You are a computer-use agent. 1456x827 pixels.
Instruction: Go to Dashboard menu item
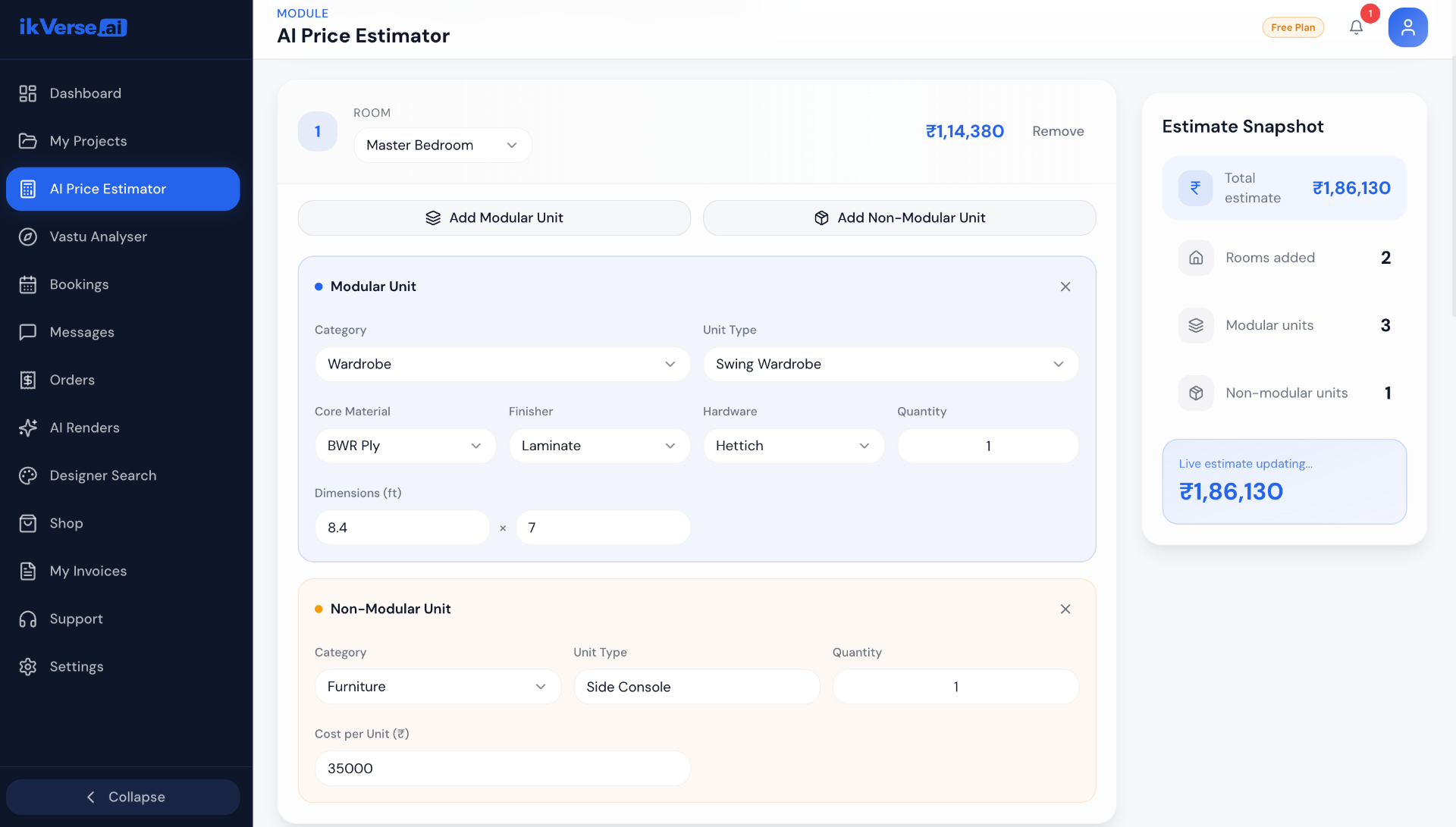tap(123, 93)
